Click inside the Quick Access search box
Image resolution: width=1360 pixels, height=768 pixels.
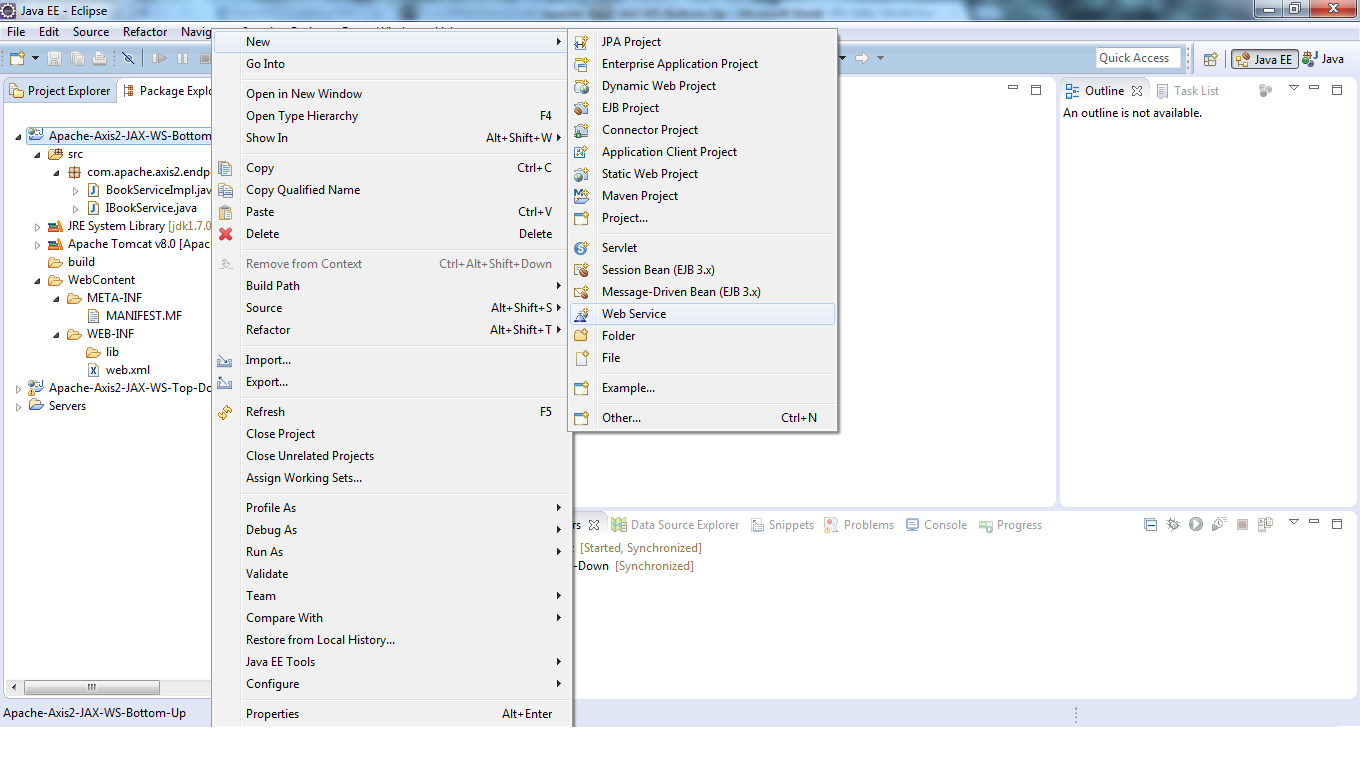(x=1137, y=57)
